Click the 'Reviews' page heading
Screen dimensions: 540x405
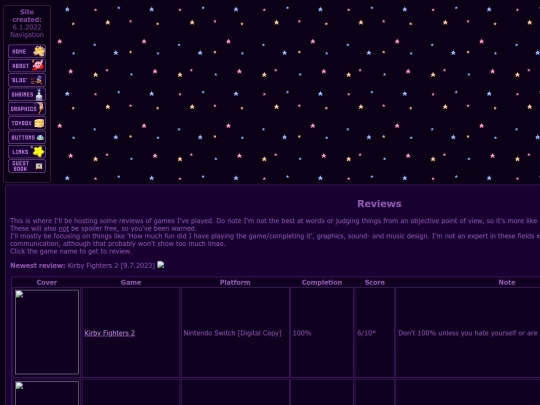[x=379, y=204]
